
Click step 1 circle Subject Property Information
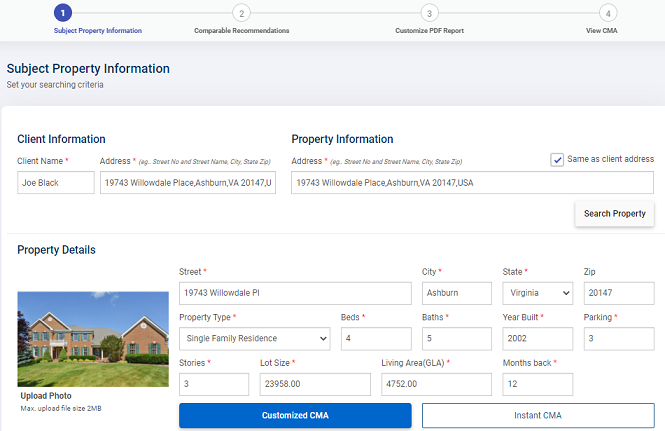point(63,13)
